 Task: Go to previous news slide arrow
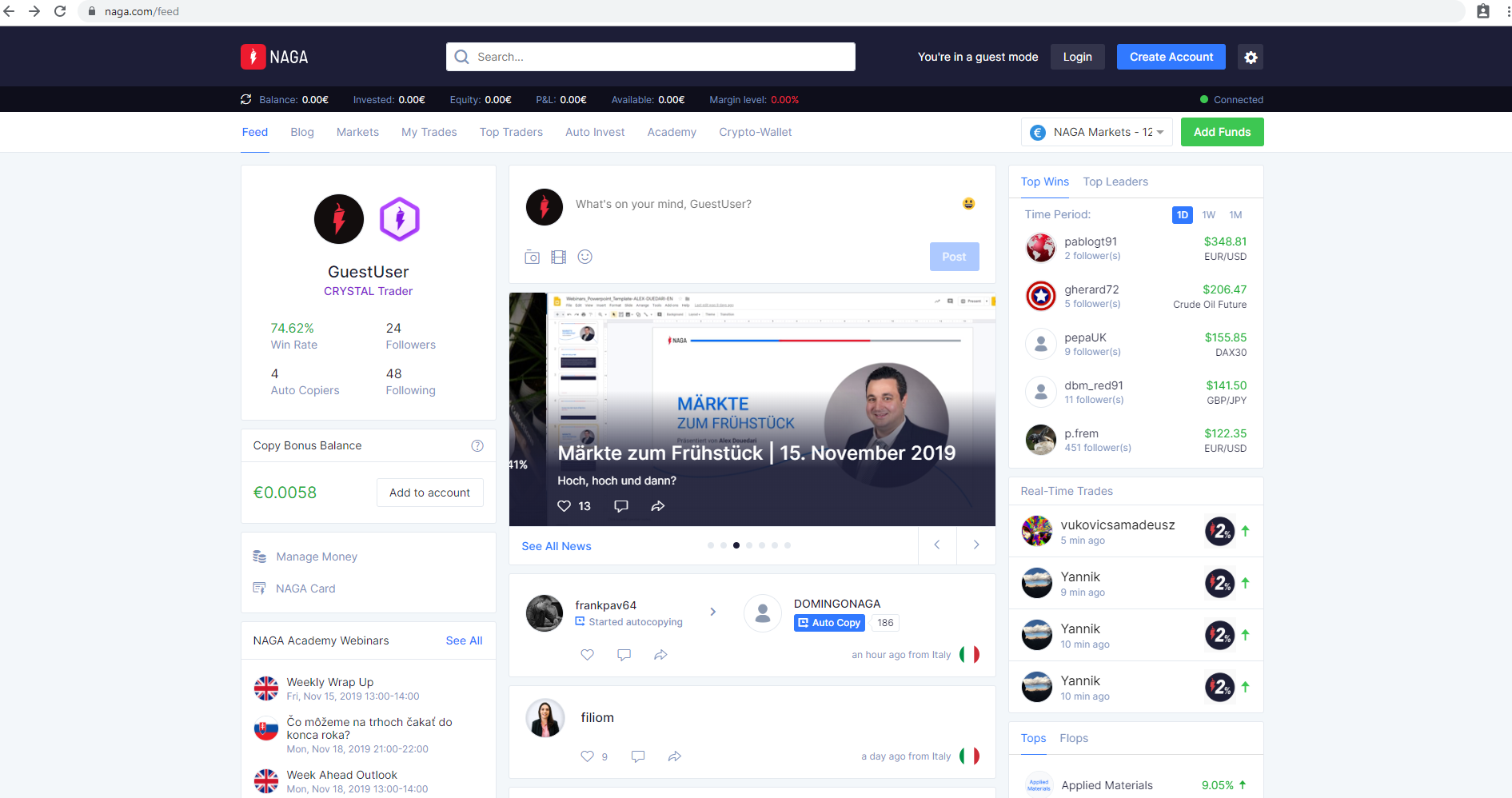click(x=937, y=545)
